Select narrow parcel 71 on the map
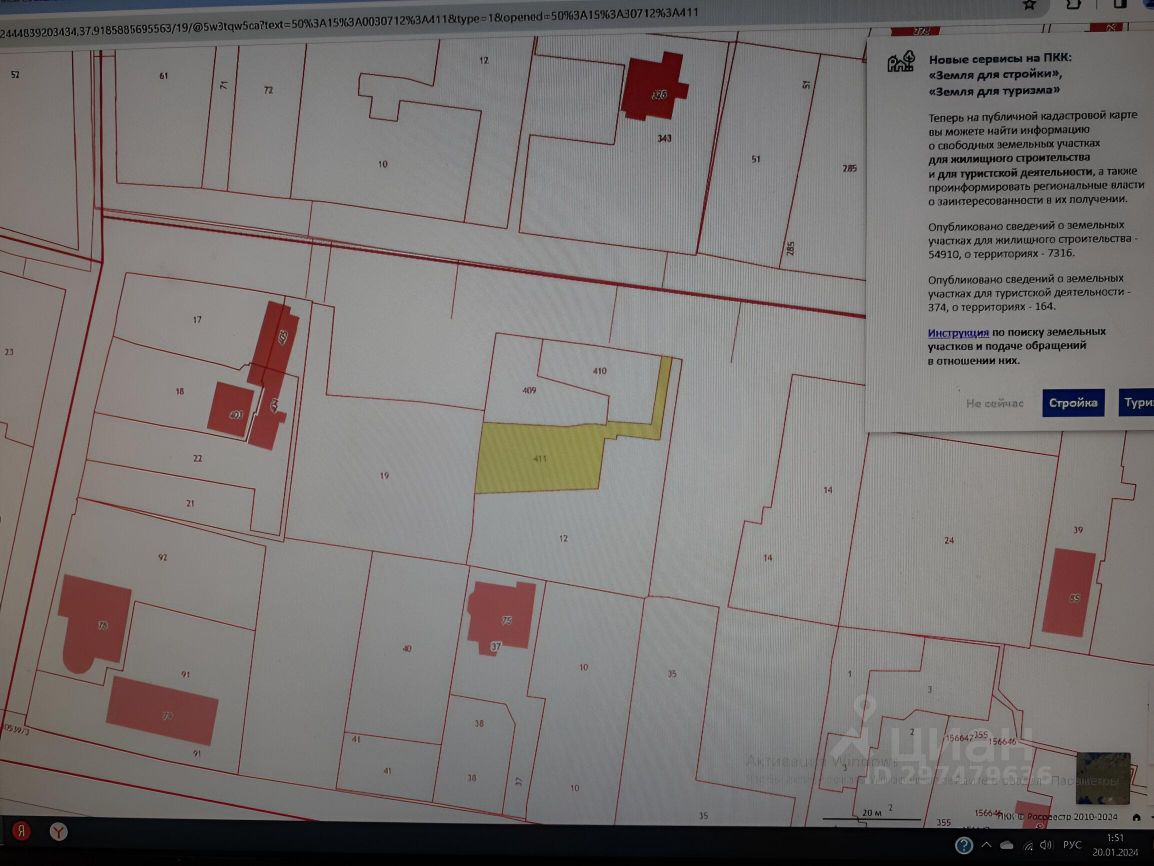The width and height of the screenshot is (1154, 866). click(224, 85)
